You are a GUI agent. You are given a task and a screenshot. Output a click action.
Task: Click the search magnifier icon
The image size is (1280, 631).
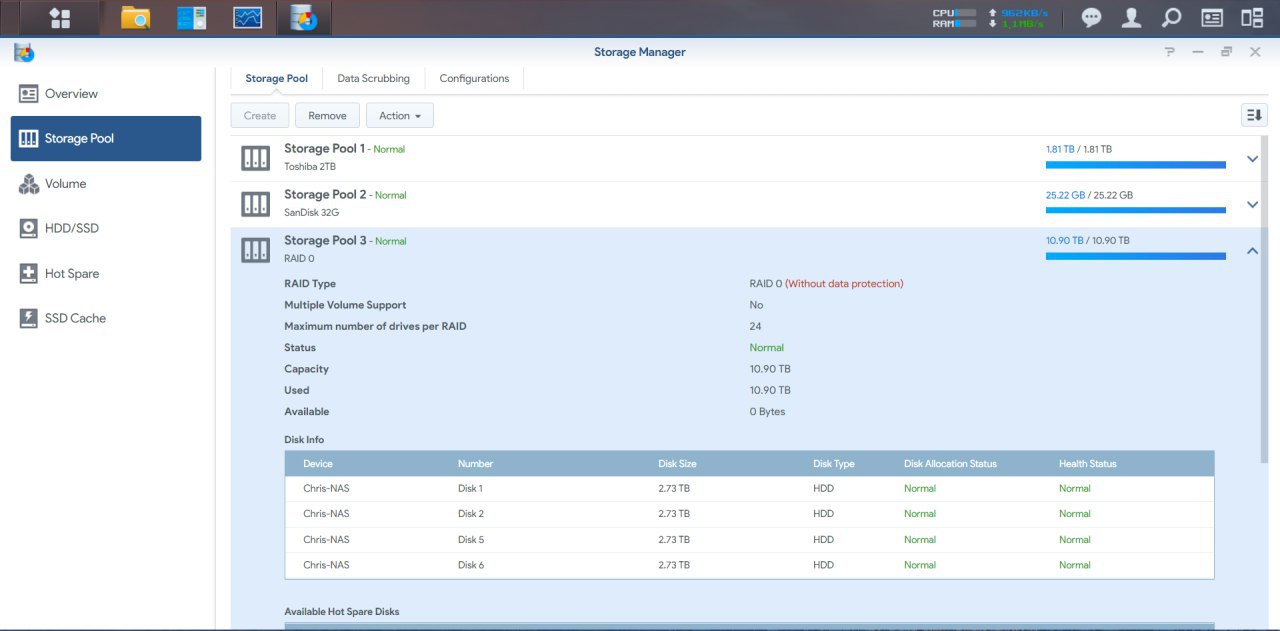click(1171, 17)
